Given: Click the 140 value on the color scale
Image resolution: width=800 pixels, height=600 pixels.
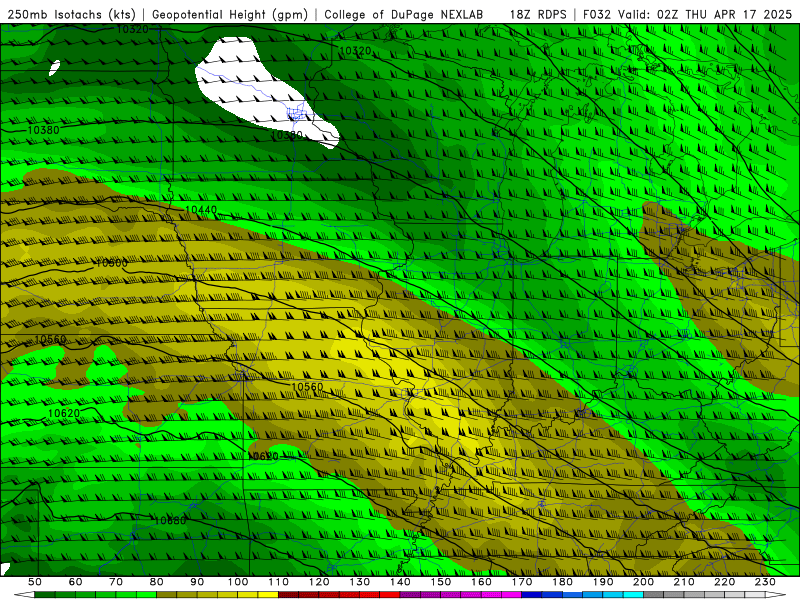Looking at the screenshot, I should pos(400,582).
